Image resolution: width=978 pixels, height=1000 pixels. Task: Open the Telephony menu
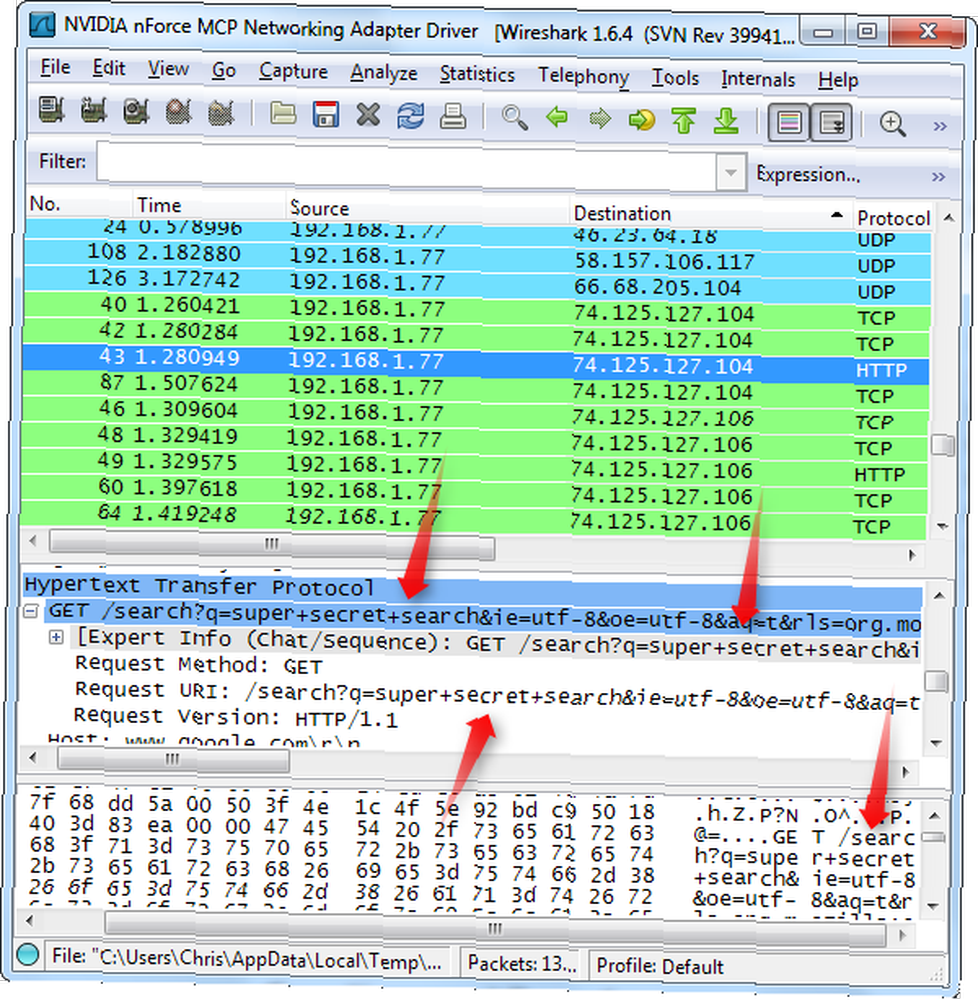click(x=583, y=77)
